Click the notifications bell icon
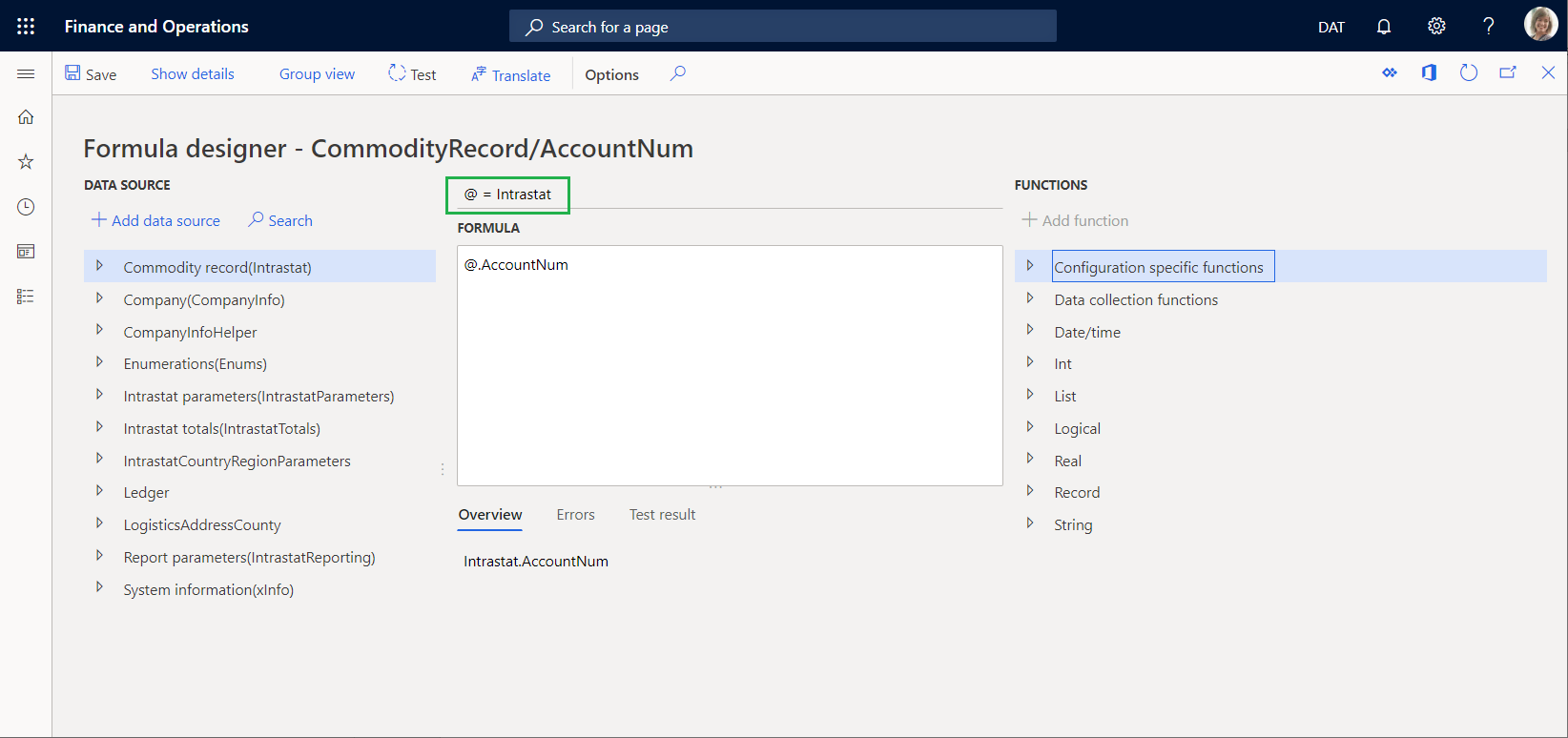Viewport: 1568px width, 738px height. point(1384,27)
